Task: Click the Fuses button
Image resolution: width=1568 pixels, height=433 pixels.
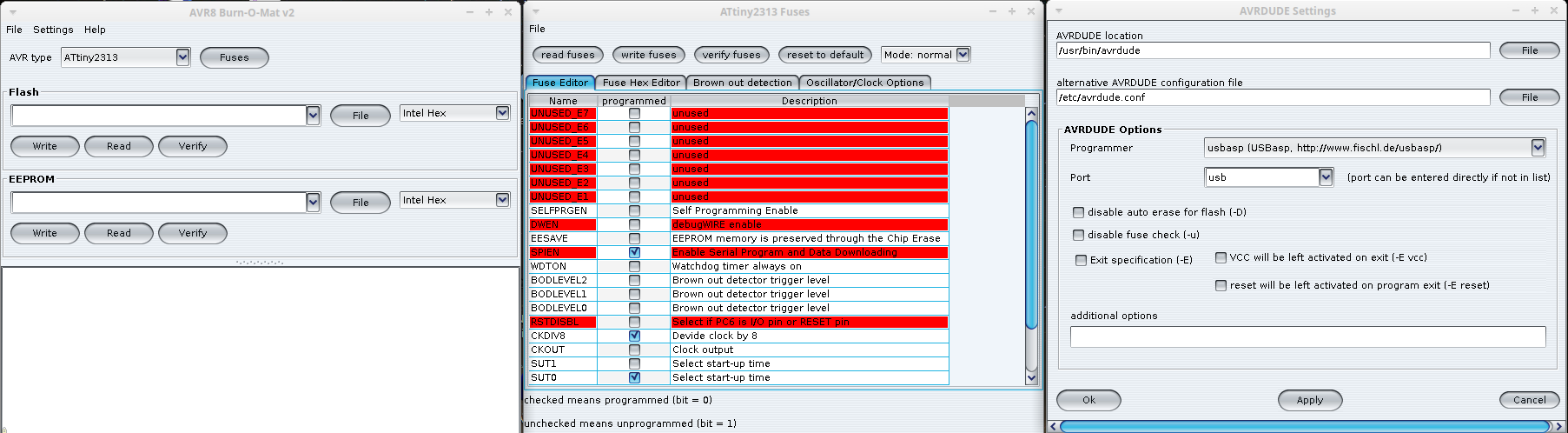Action: coord(235,57)
